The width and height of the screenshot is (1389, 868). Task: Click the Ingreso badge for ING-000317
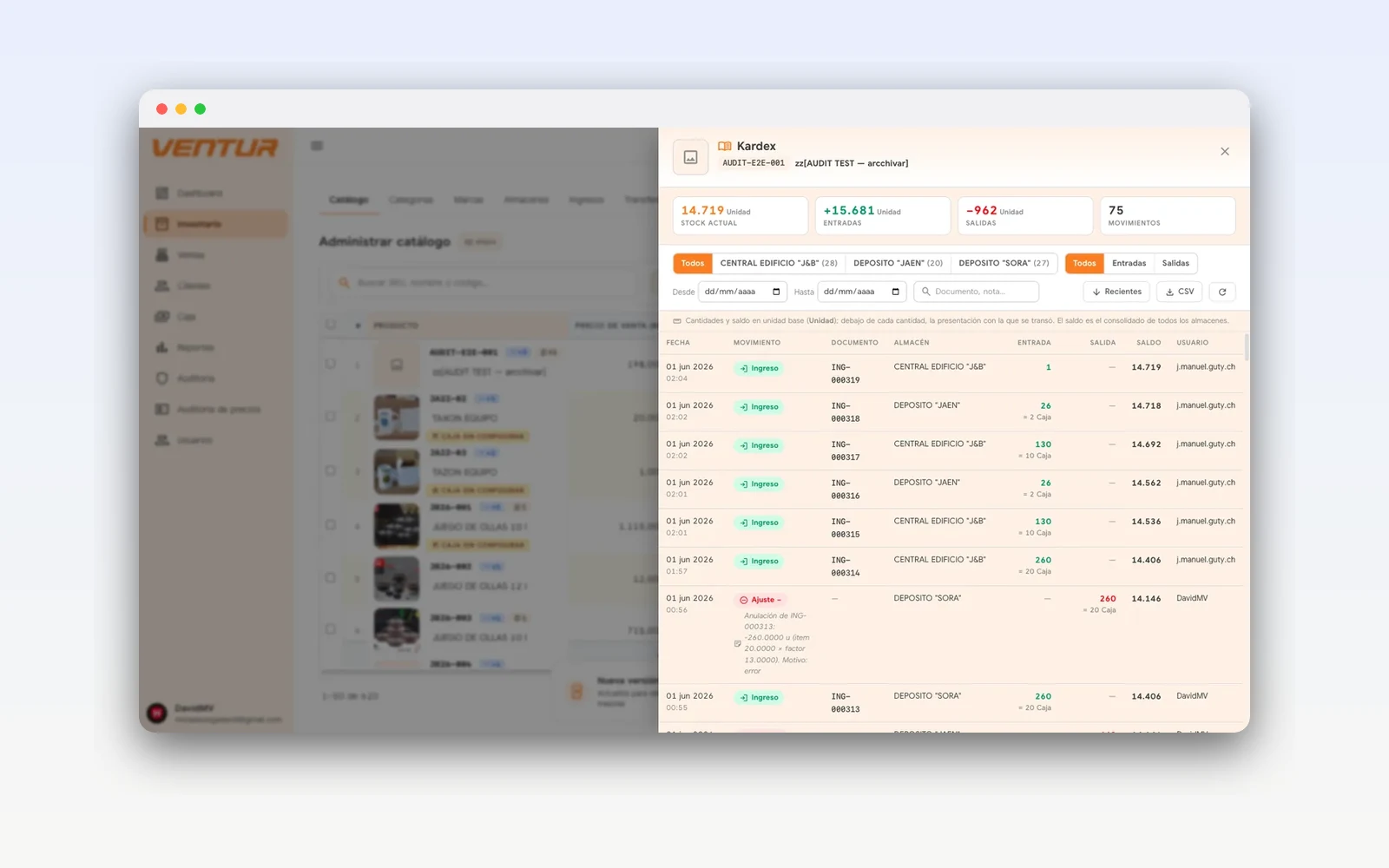759,445
